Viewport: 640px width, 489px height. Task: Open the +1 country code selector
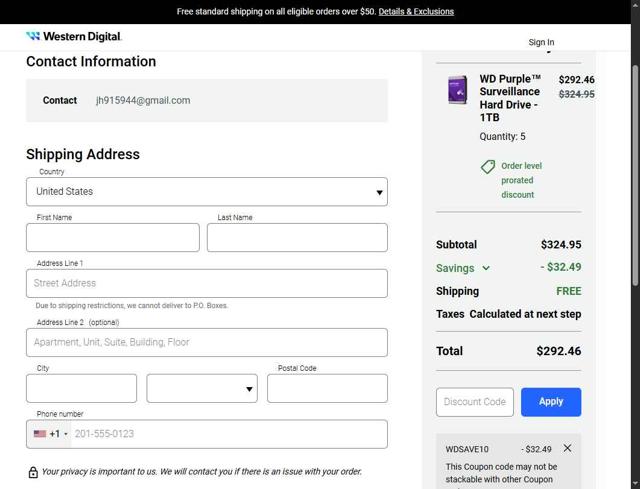coord(50,434)
